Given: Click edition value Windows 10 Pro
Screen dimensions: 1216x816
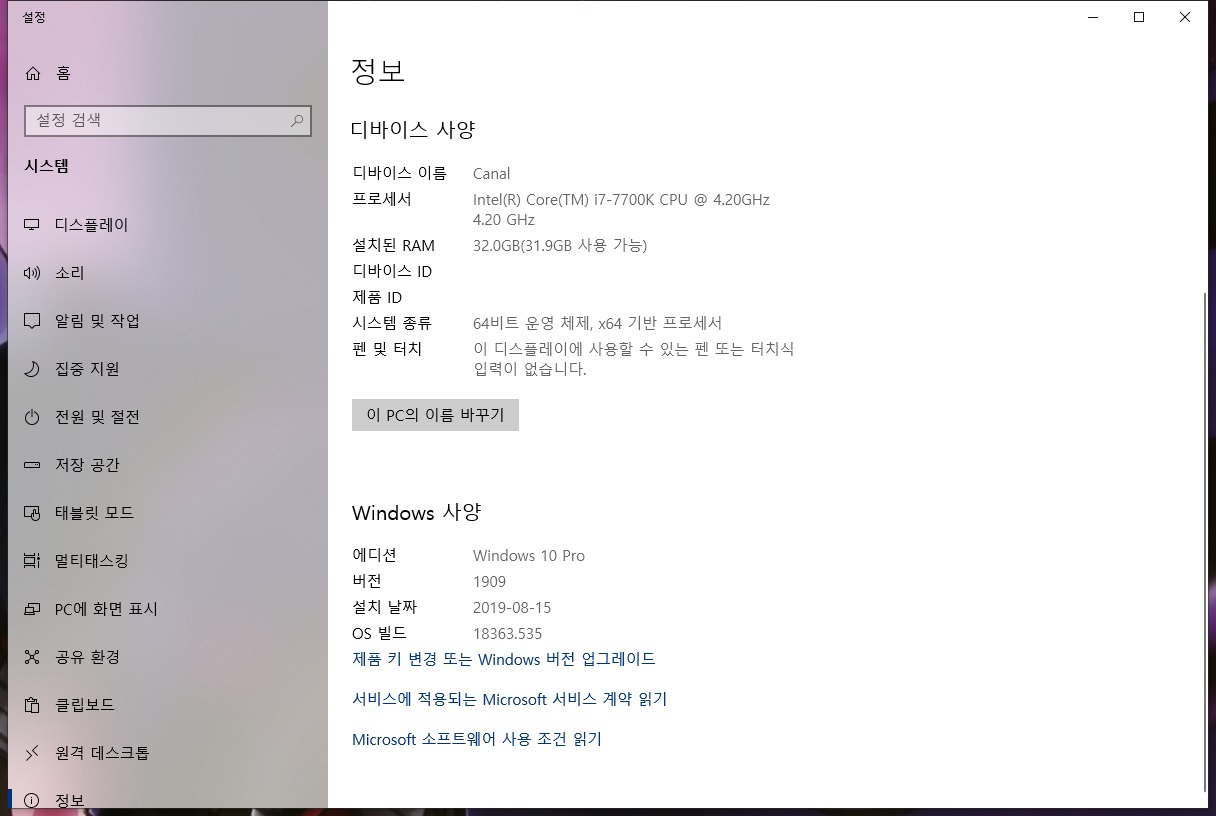Looking at the screenshot, I should point(529,556).
